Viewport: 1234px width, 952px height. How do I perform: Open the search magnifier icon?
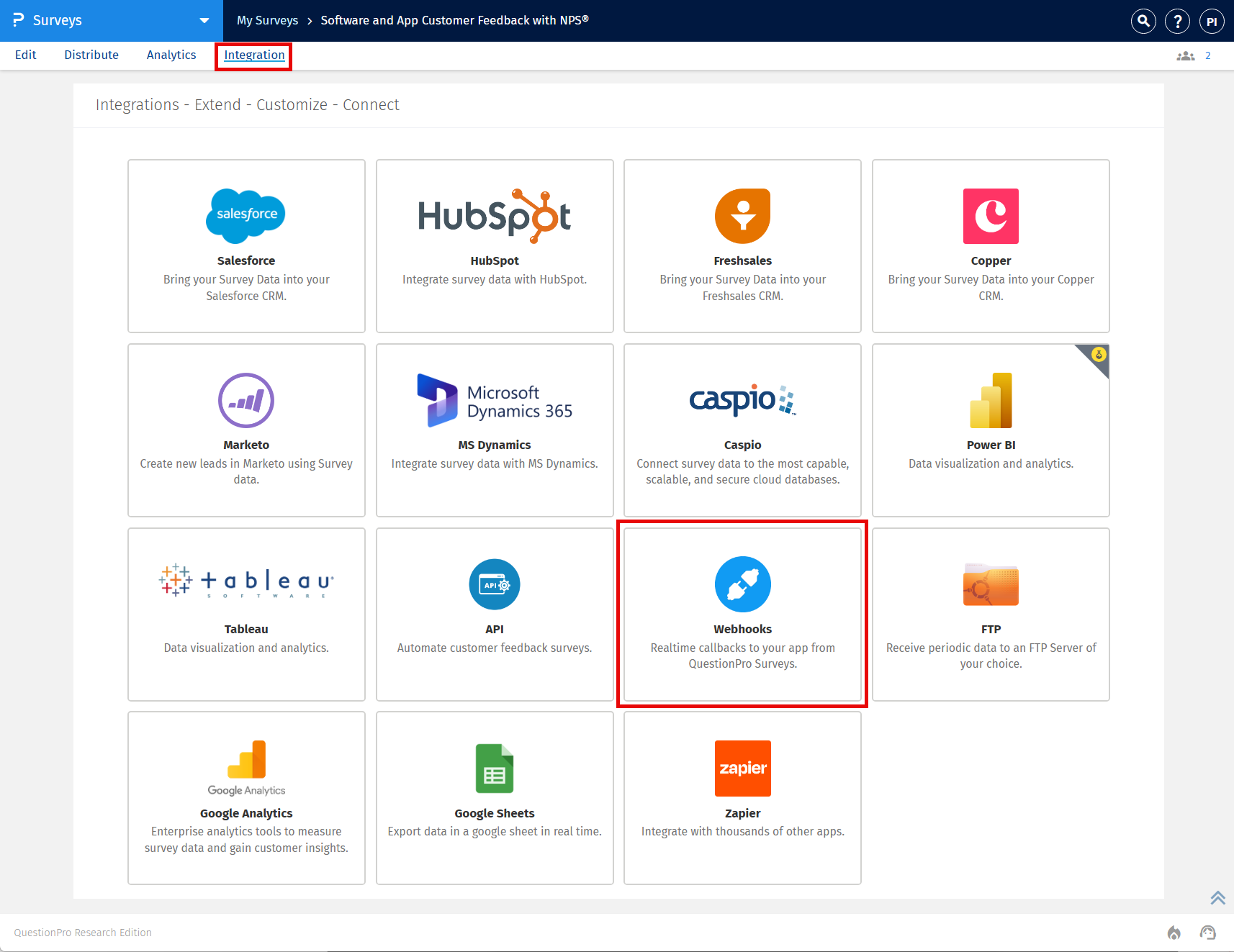(1143, 21)
